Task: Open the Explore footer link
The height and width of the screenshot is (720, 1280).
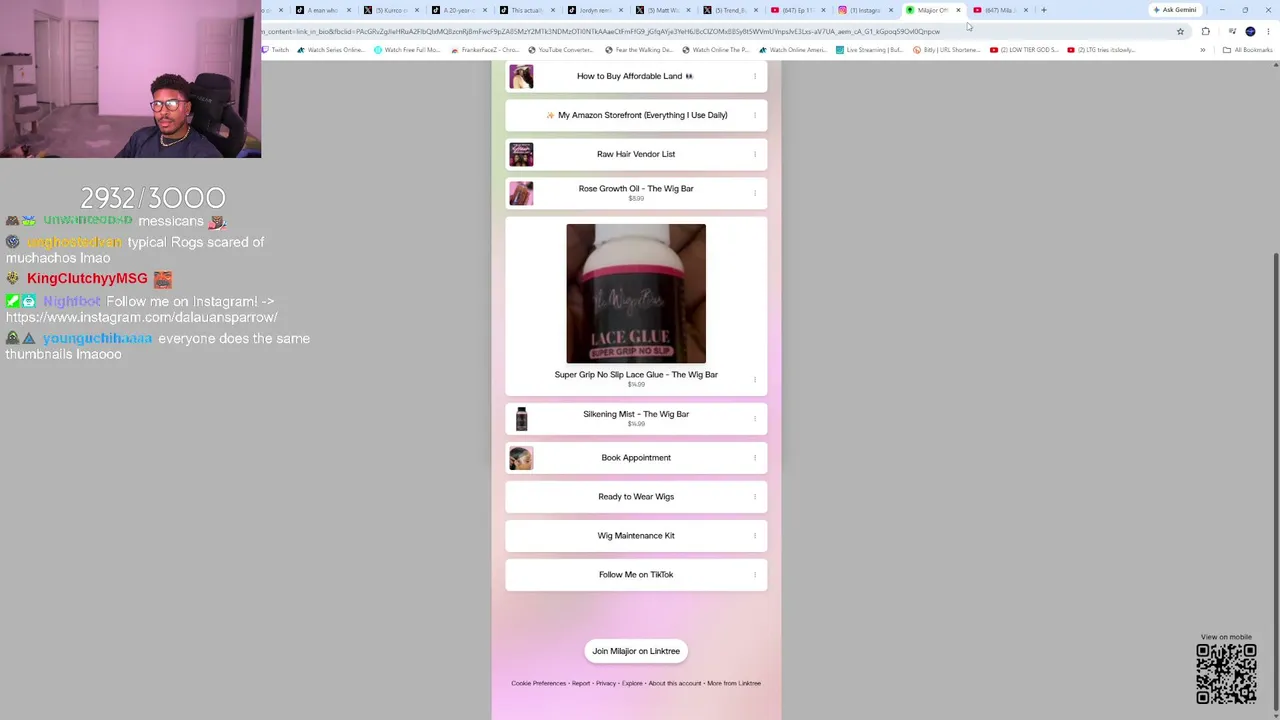Action: (x=632, y=683)
